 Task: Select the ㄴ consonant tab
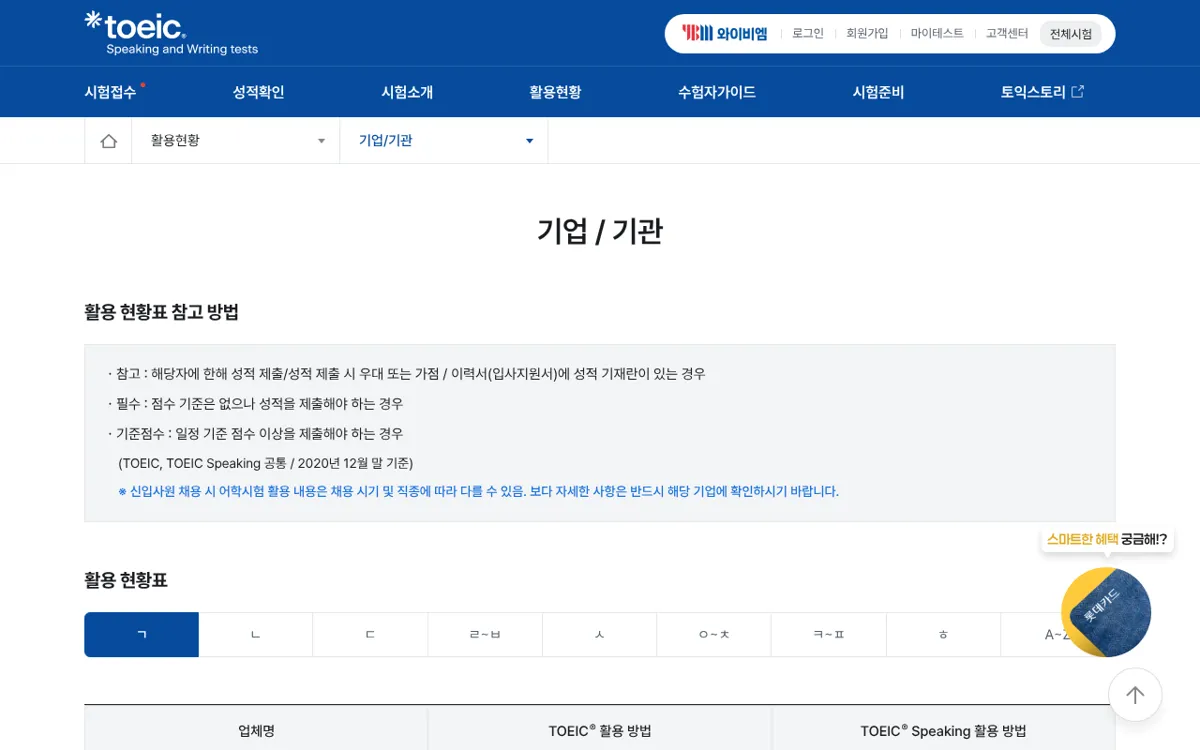click(256, 635)
